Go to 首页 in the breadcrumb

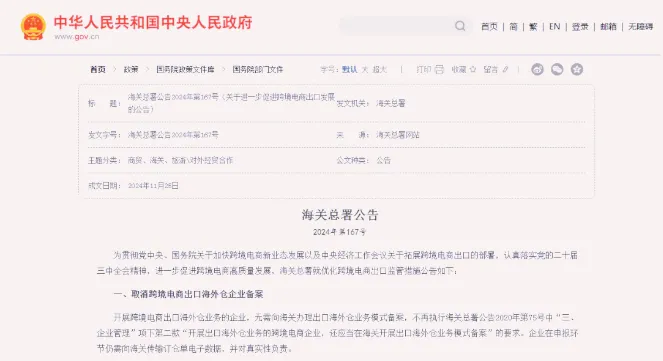tap(98, 69)
